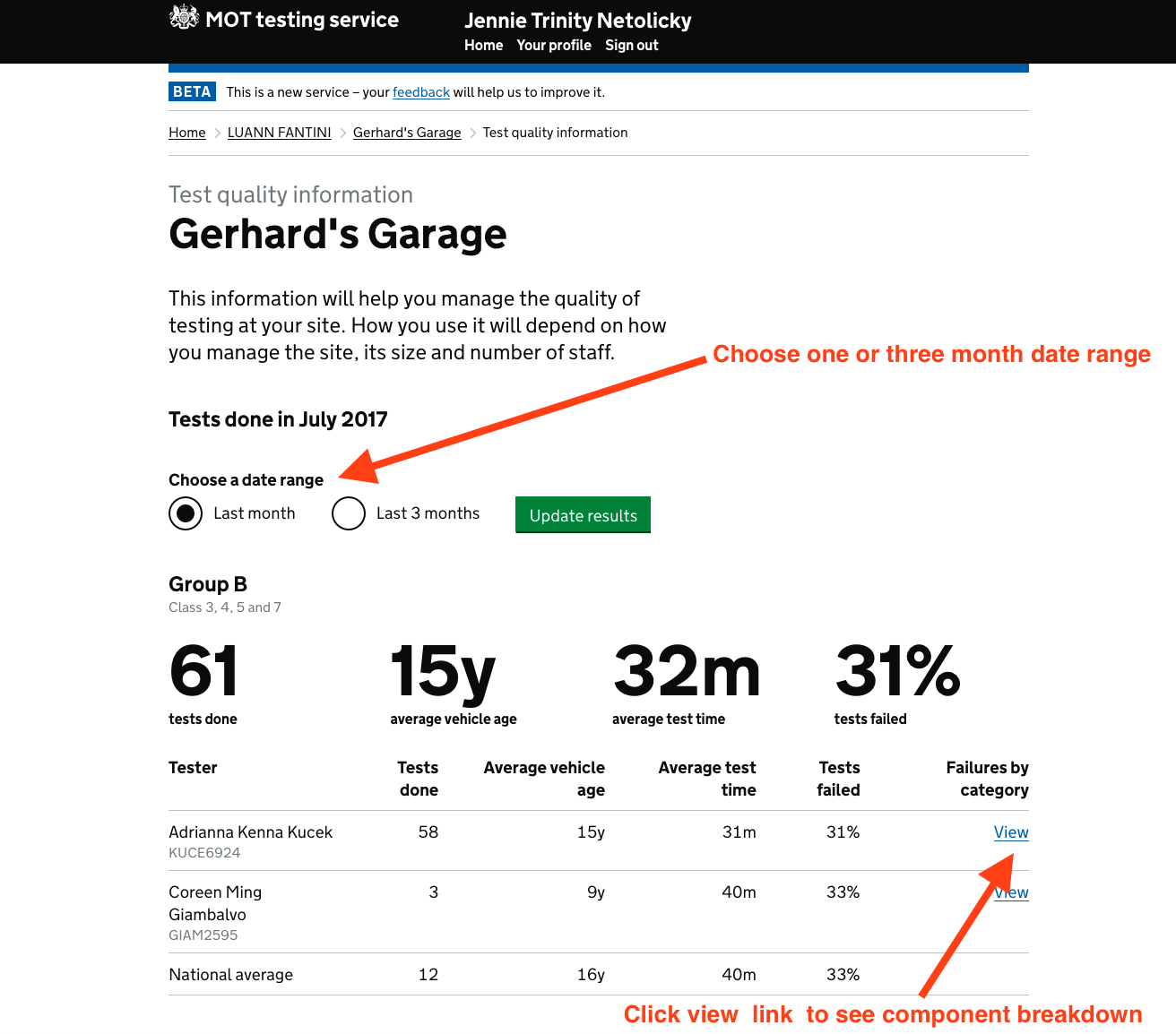Open the MOT testing service home via header logo text
Image resolution: width=1176 pixels, height=1034 pixels.
301,19
